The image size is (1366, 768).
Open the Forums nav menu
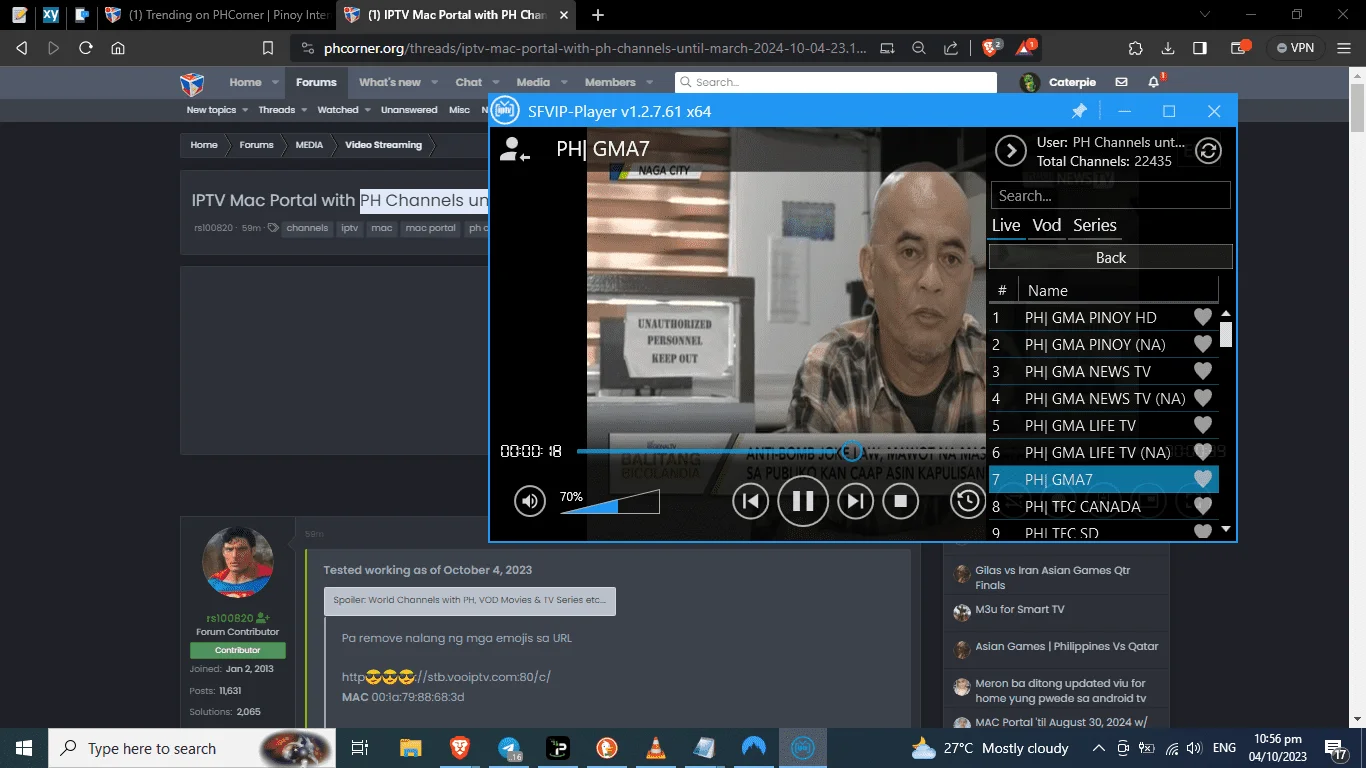pos(316,82)
